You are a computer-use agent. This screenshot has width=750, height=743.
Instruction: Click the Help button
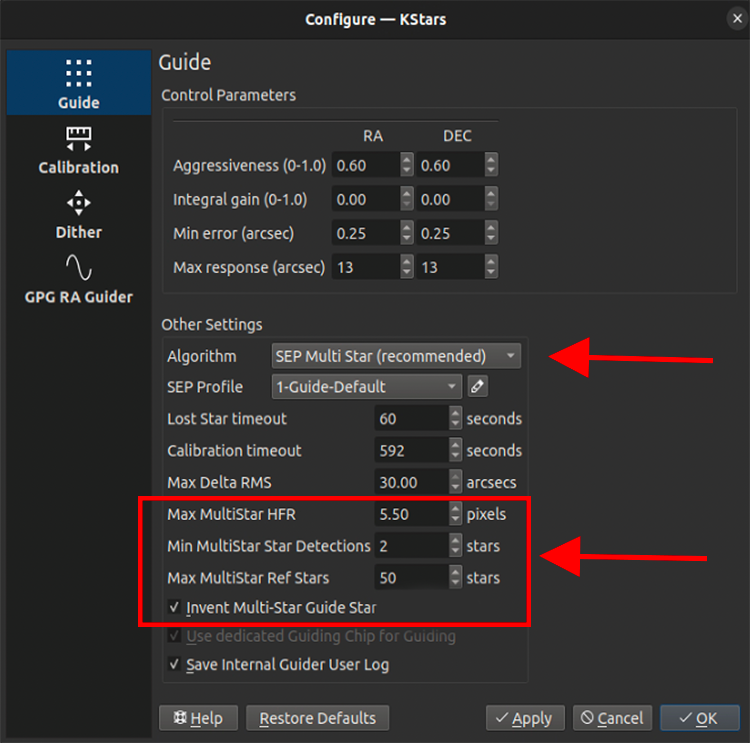(x=198, y=718)
